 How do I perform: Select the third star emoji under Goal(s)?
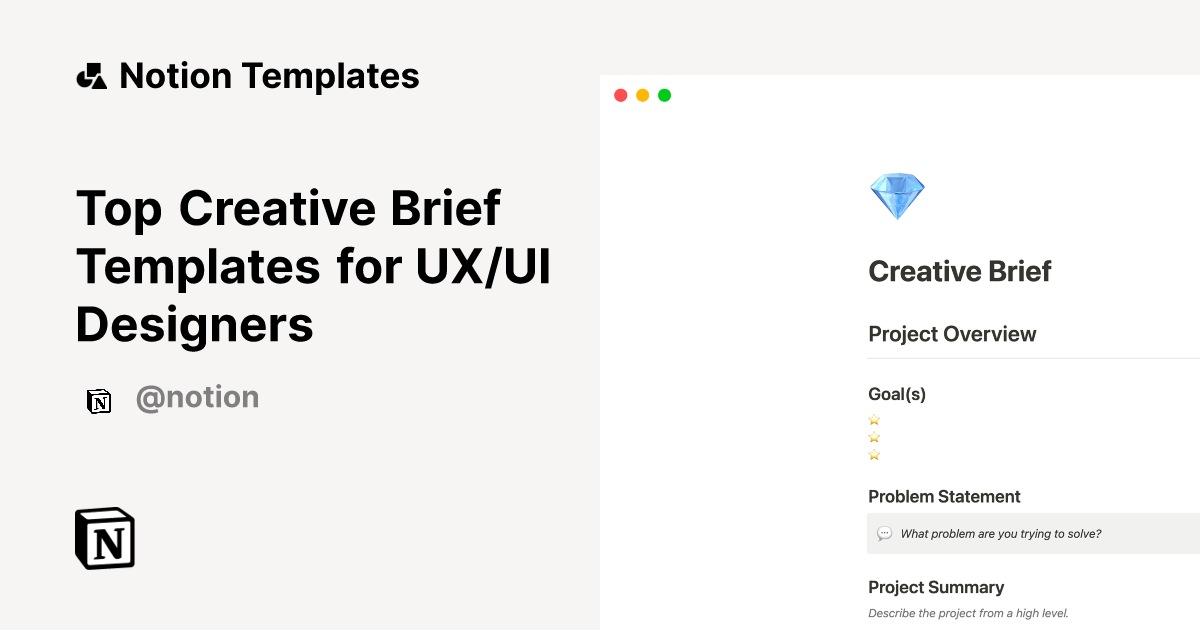click(874, 454)
